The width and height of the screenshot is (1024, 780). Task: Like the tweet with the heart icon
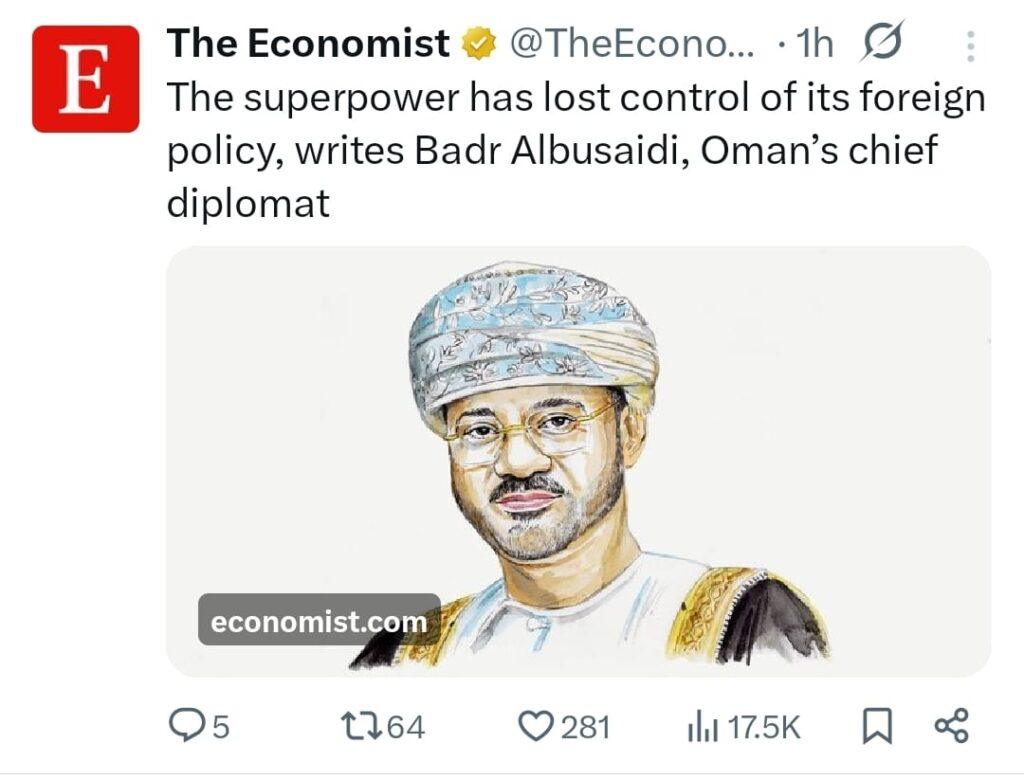[x=539, y=726]
